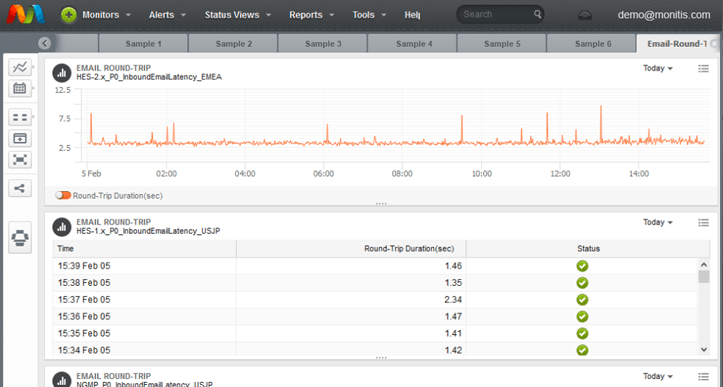The image size is (723, 387).
Task: Click the printer icon in sidebar
Action: coord(20,238)
